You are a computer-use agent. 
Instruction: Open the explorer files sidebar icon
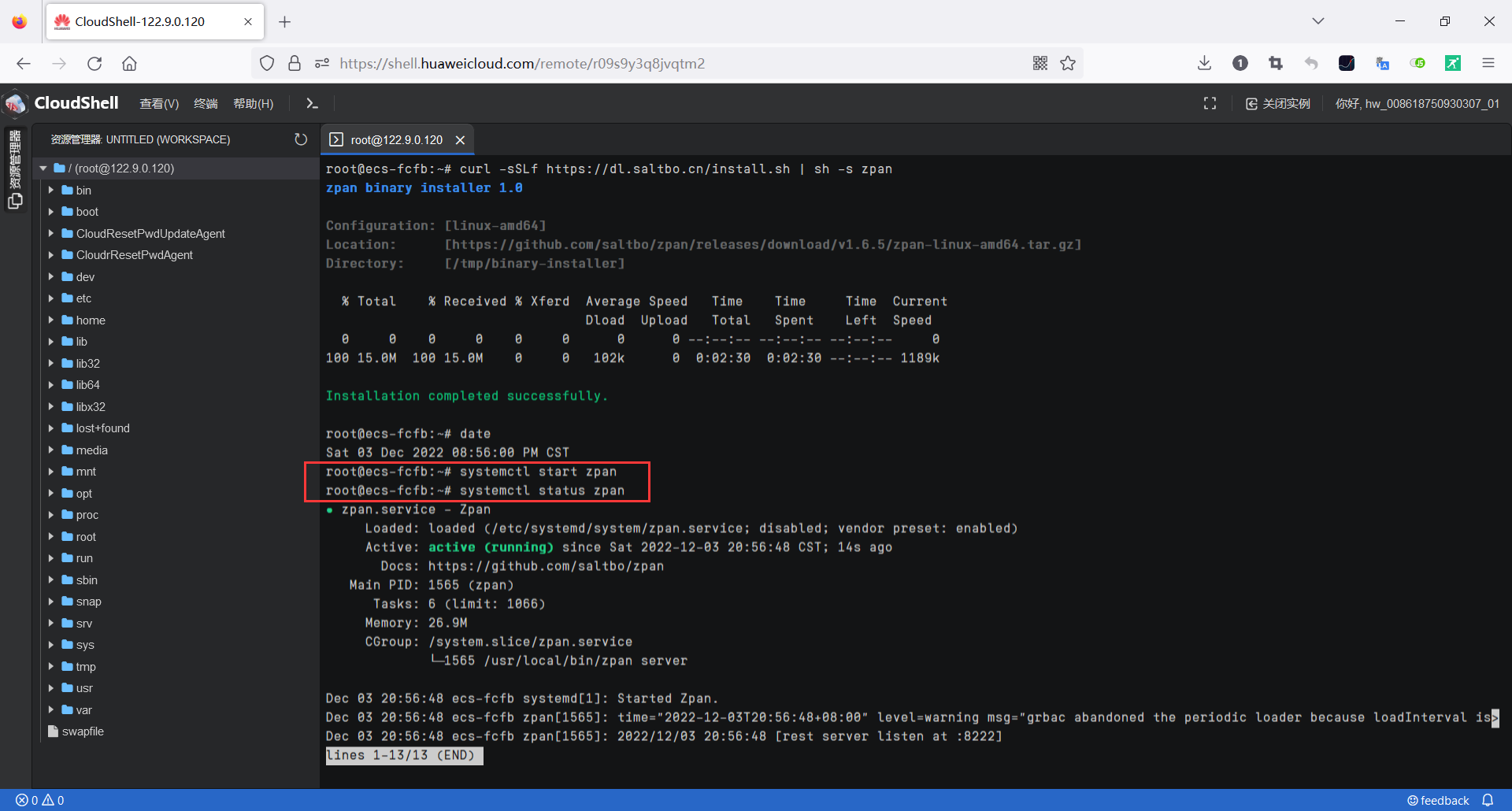point(15,201)
